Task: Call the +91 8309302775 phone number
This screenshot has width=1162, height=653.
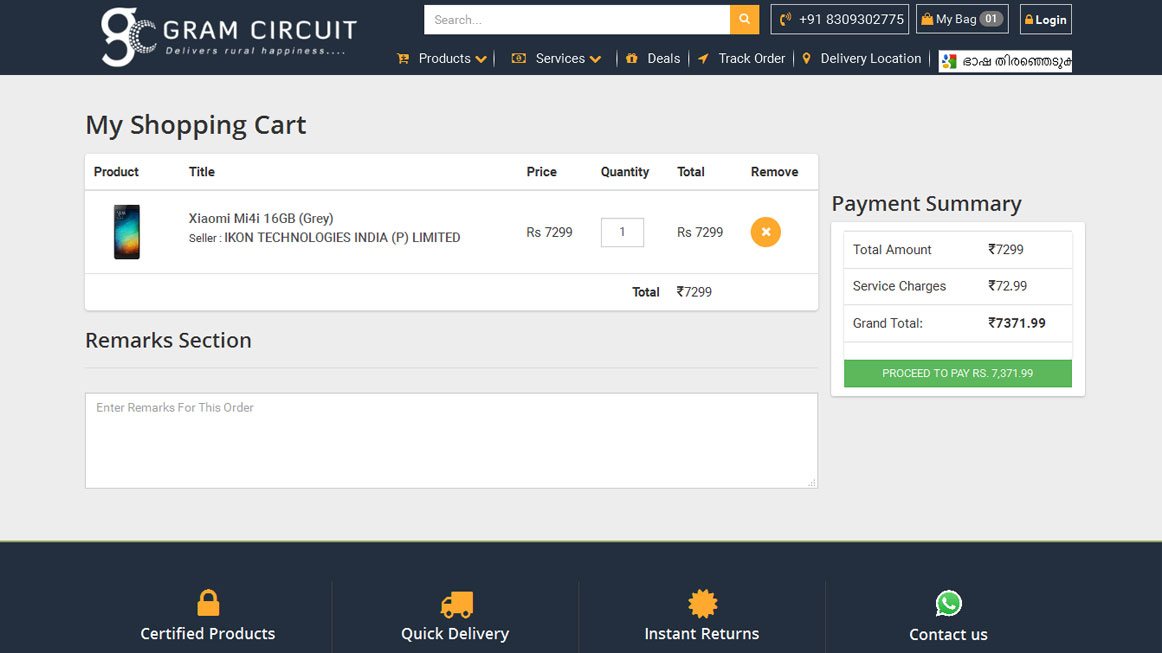Action: click(x=840, y=19)
